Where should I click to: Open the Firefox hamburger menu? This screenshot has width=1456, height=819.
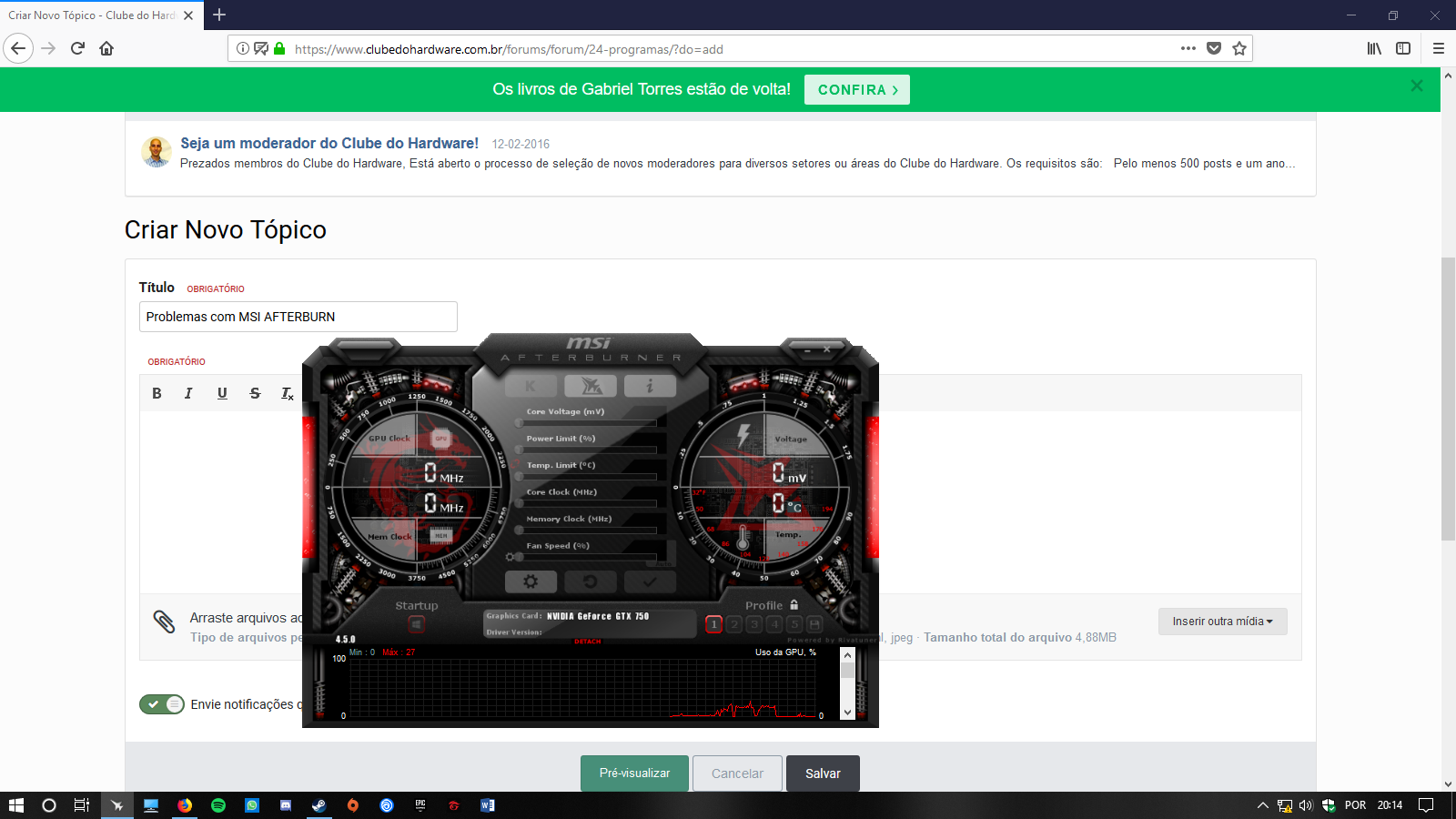pyautogui.click(x=1439, y=48)
